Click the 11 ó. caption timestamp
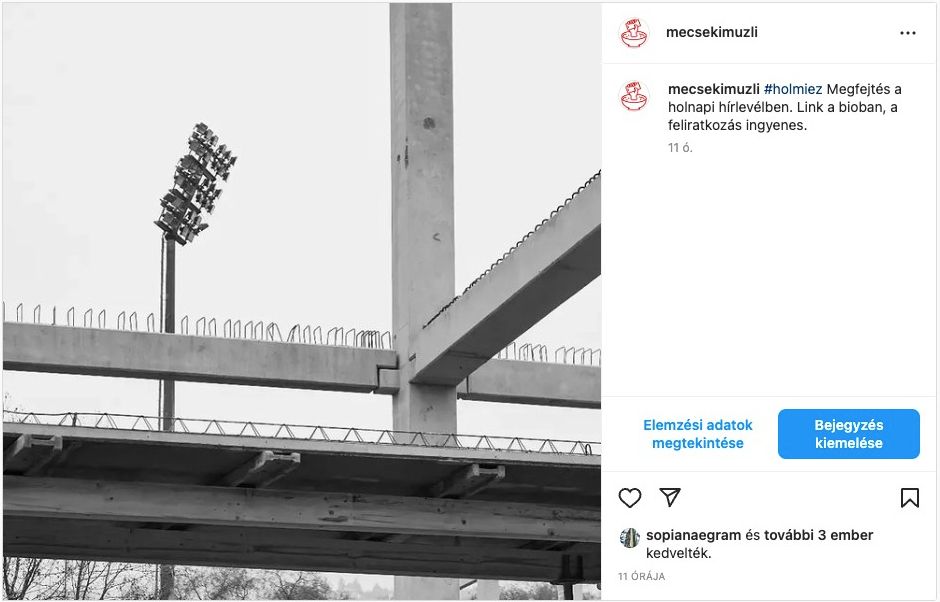The image size is (940, 602). pyautogui.click(x=680, y=148)
